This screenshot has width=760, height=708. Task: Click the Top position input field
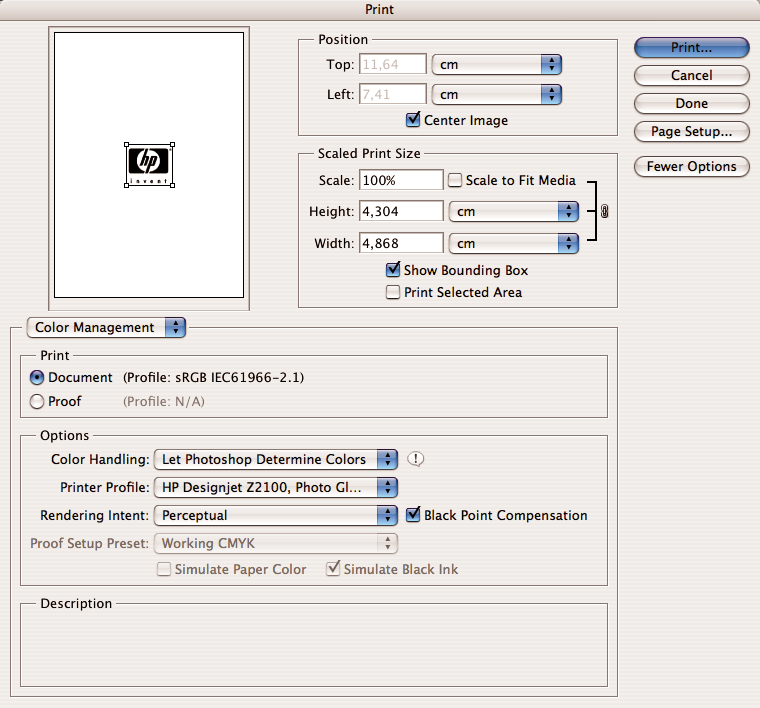tap(393, 64)
